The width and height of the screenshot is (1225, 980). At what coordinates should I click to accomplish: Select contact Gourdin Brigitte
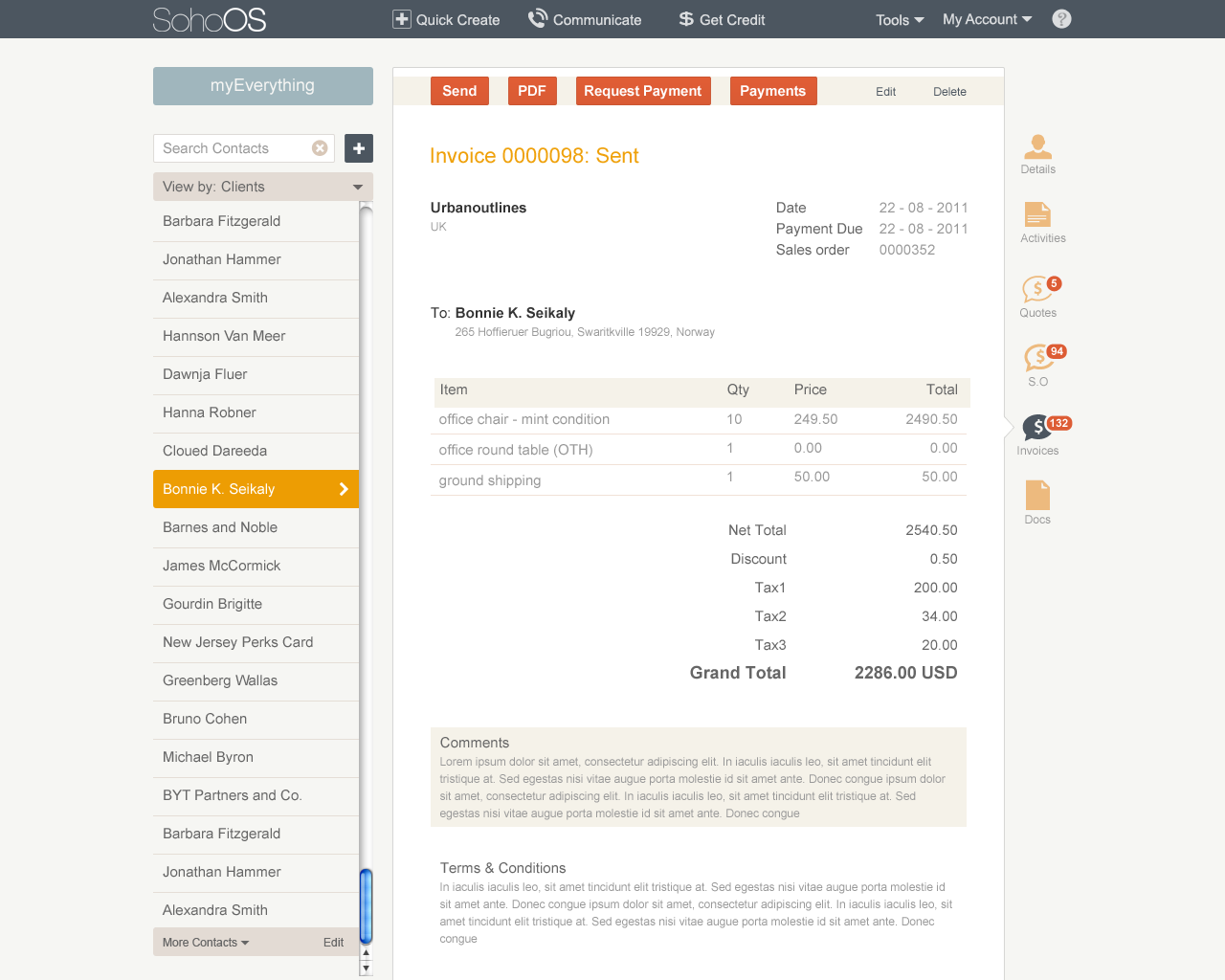[x=256, y=604]
